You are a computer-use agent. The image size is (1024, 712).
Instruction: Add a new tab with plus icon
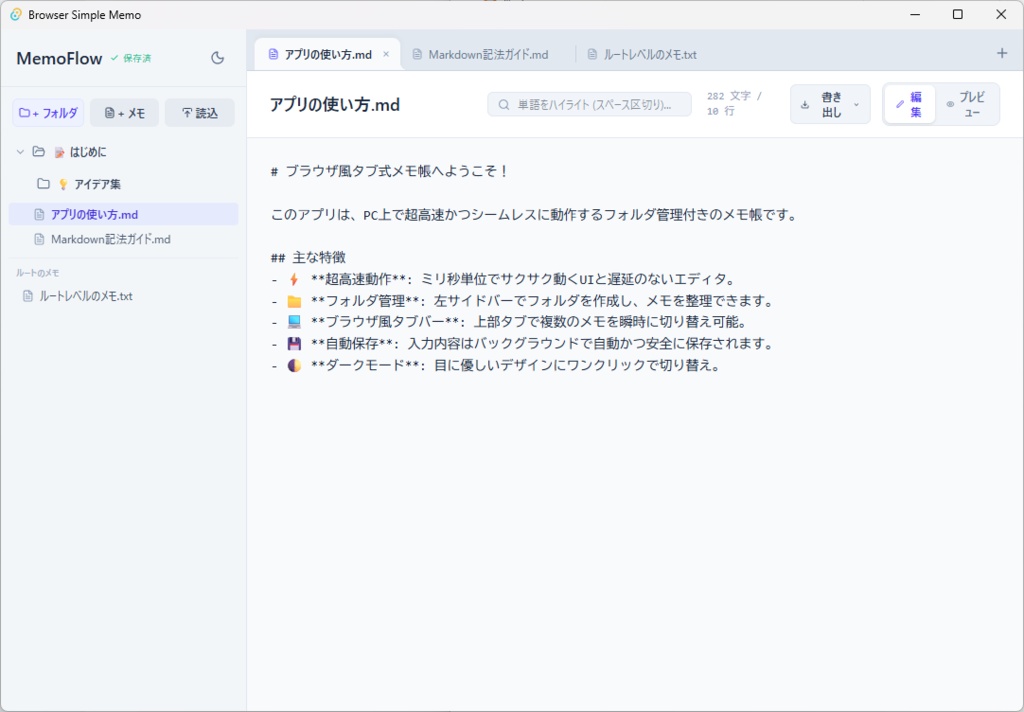click(1002, 54)
